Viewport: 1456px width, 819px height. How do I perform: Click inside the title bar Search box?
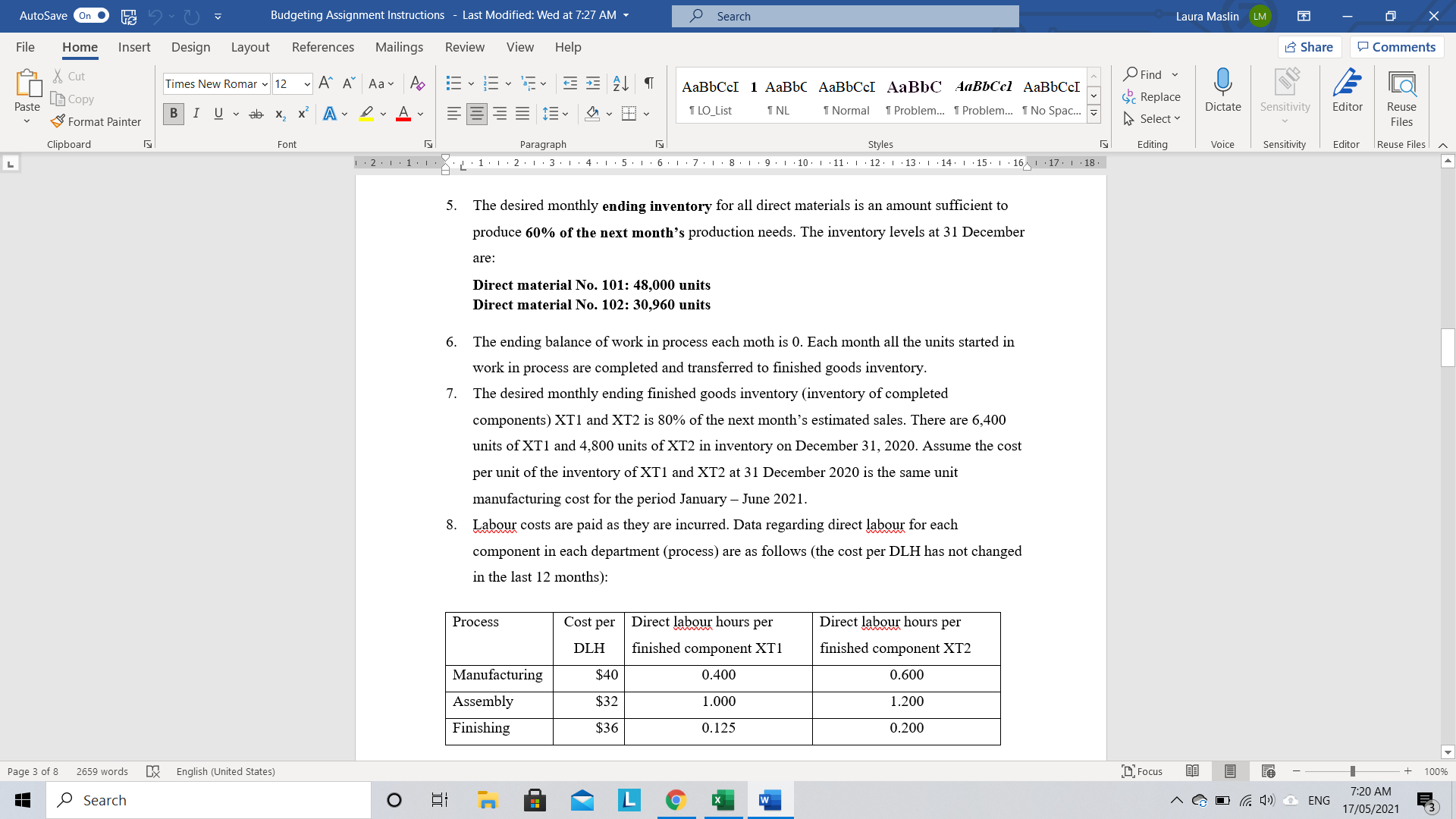[x=845, y=16]
